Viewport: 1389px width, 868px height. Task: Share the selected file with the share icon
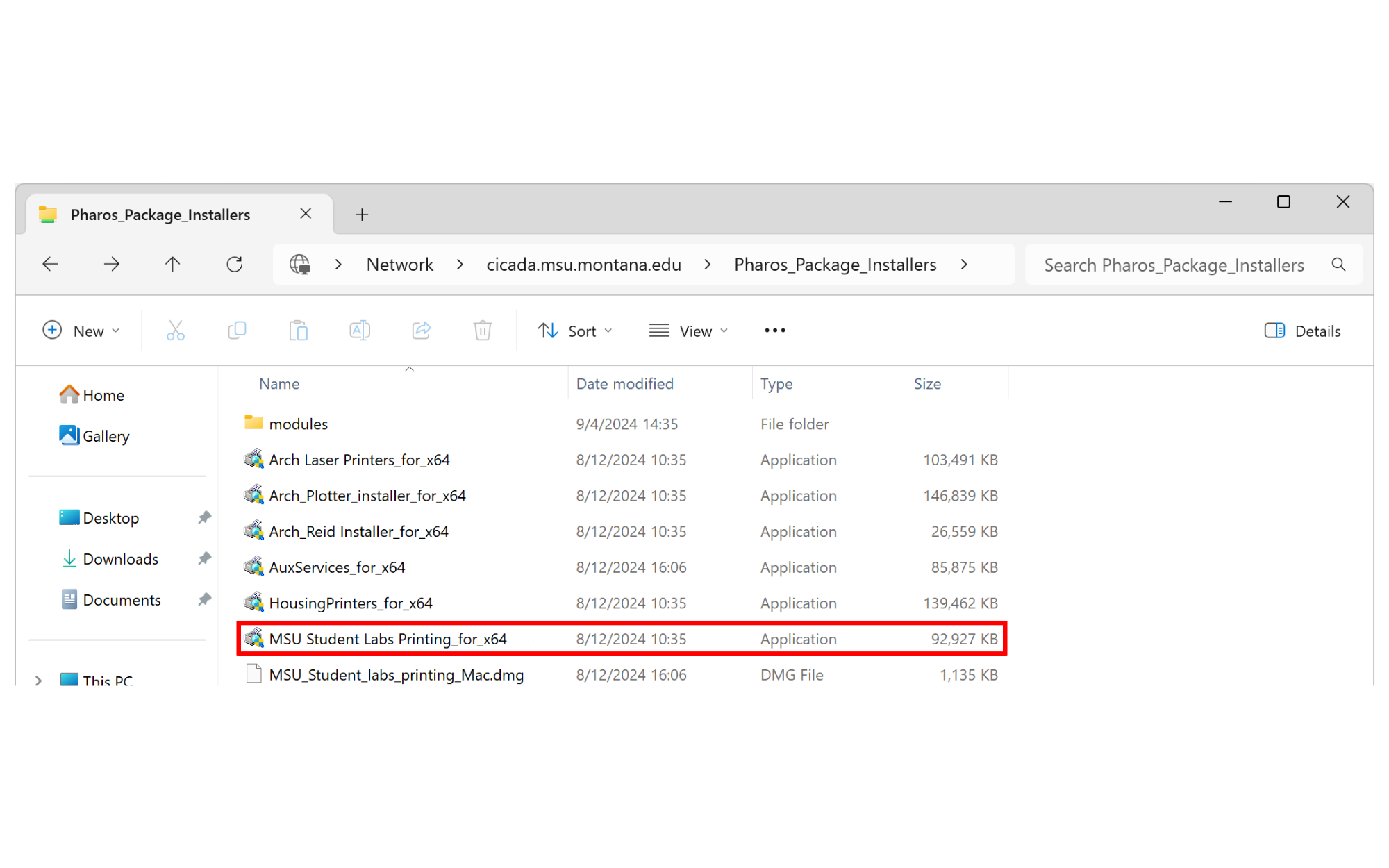point(422,331)
